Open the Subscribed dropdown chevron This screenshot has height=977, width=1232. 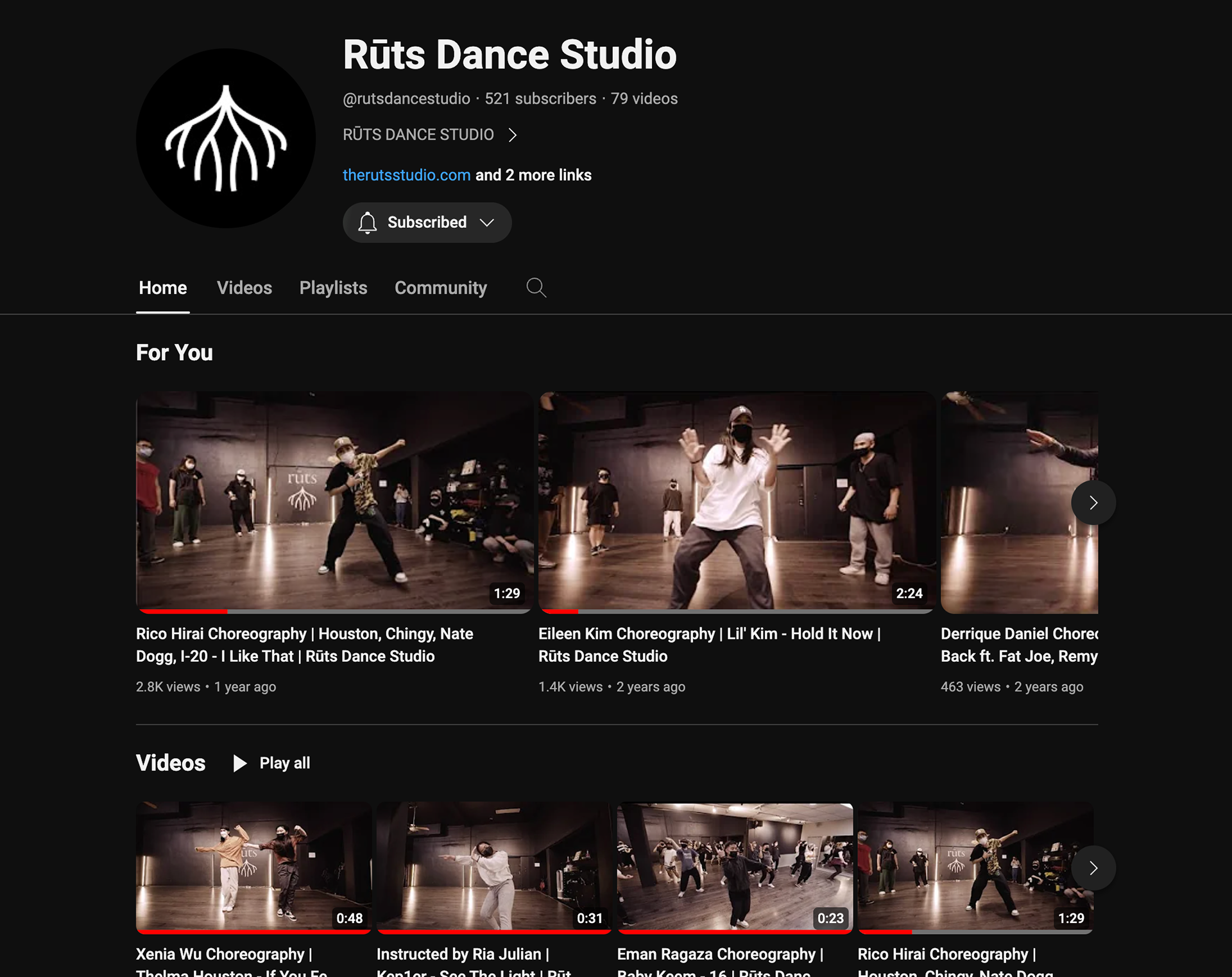coord(487,223)
